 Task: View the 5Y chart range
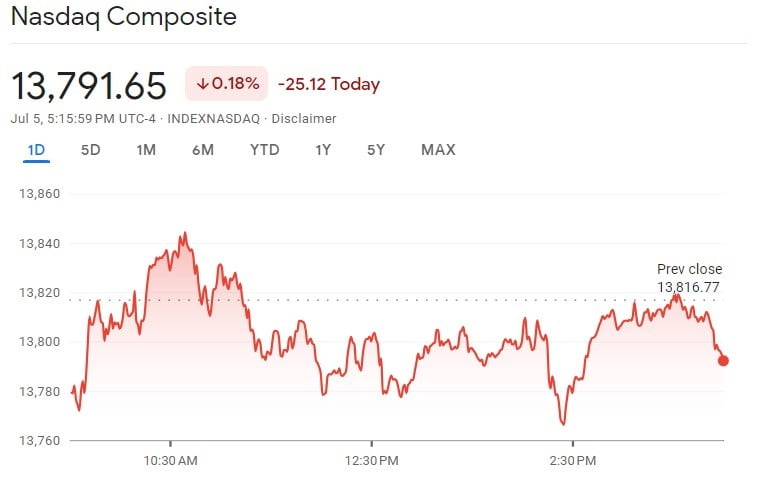point(376,150)
